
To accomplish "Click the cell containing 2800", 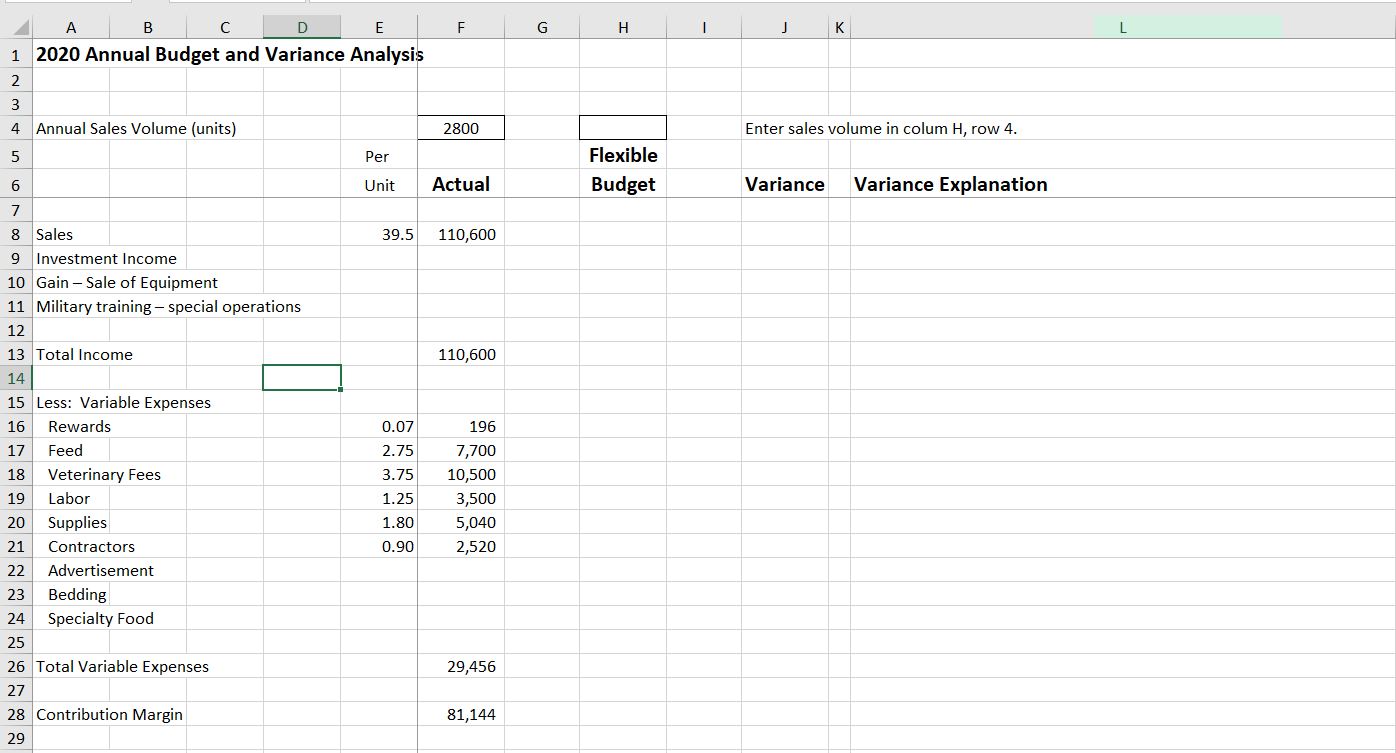I will tap(460, 127).
